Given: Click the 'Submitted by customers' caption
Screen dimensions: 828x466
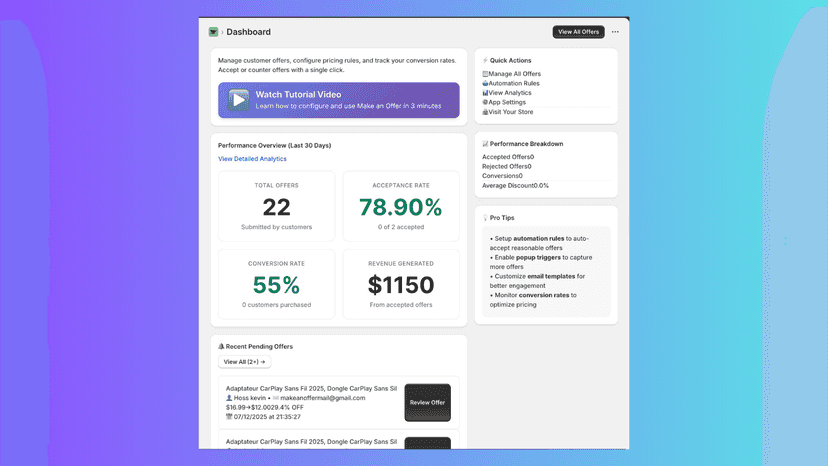Looking at the screenshot, I should point(276,227).
